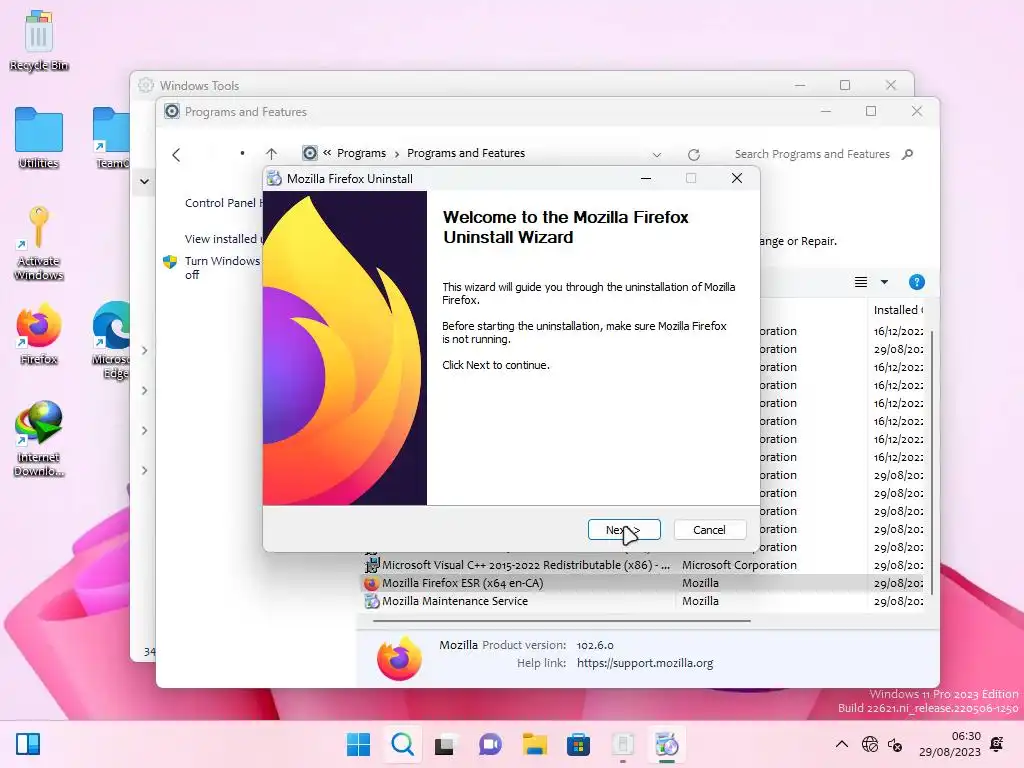Click Programs breadcrumb in address bar
1024x768 pixels.
(x=361, y=153)
